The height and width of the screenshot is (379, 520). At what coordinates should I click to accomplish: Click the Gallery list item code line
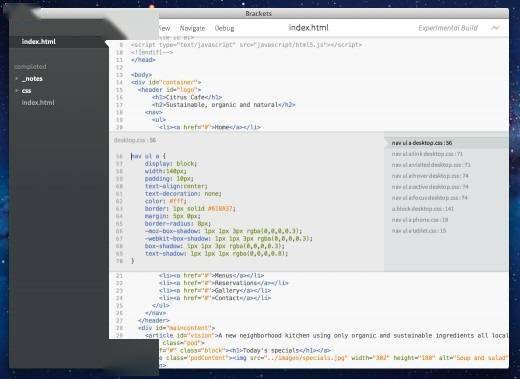tap(215, 291)
